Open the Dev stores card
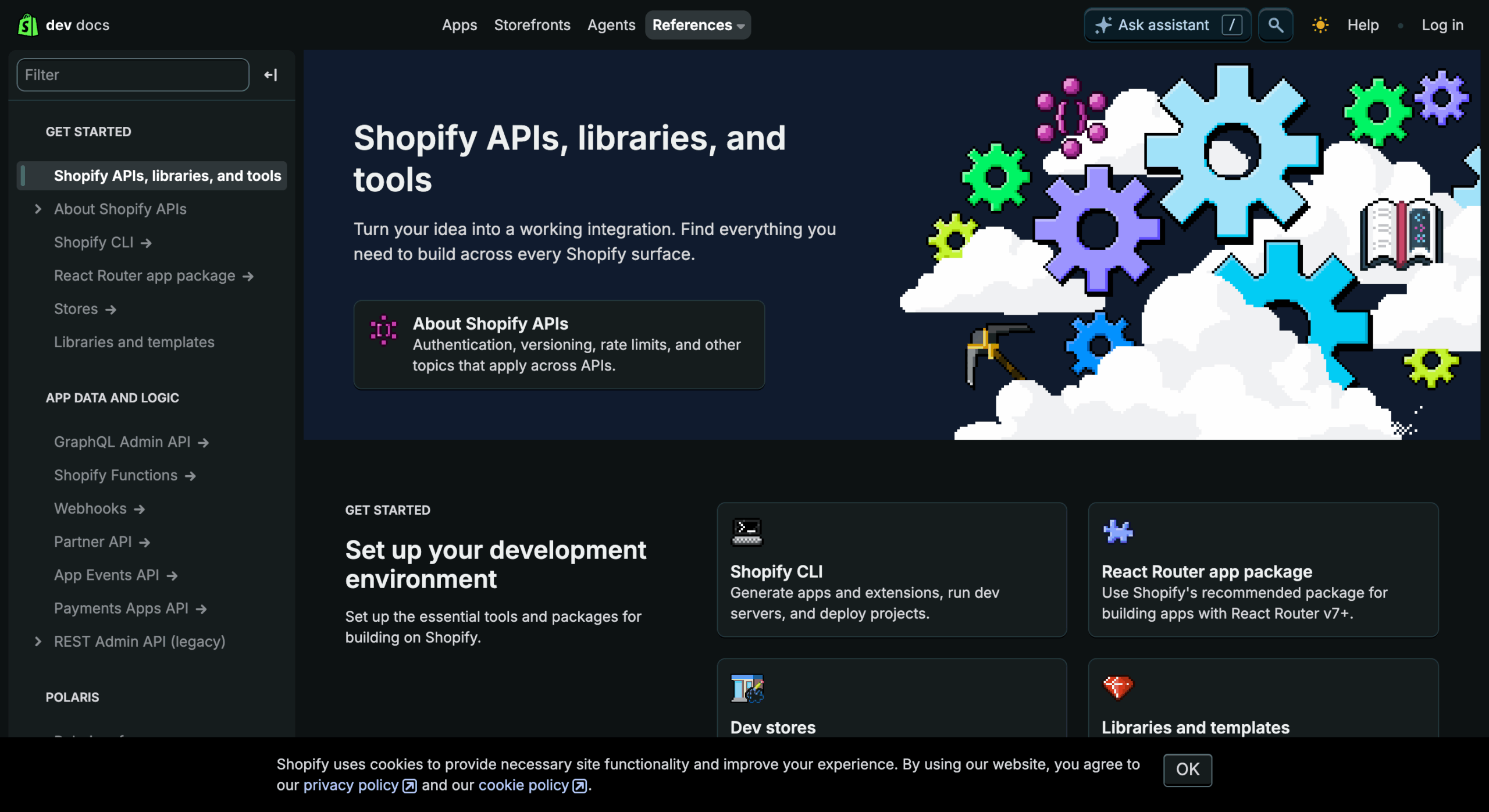 (x=892, y=698)
